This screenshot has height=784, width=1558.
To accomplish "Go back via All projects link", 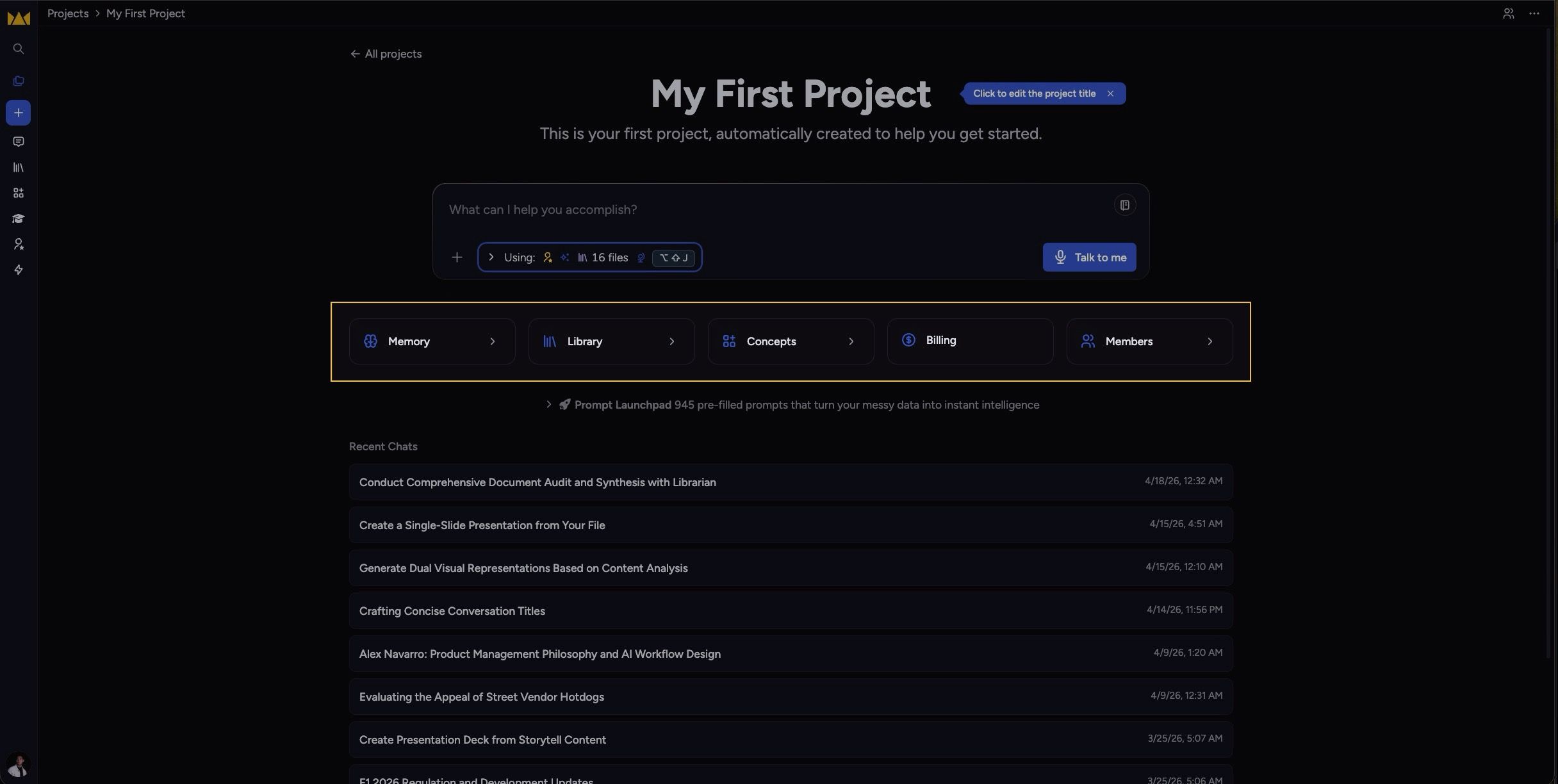I will coord(386,54).
